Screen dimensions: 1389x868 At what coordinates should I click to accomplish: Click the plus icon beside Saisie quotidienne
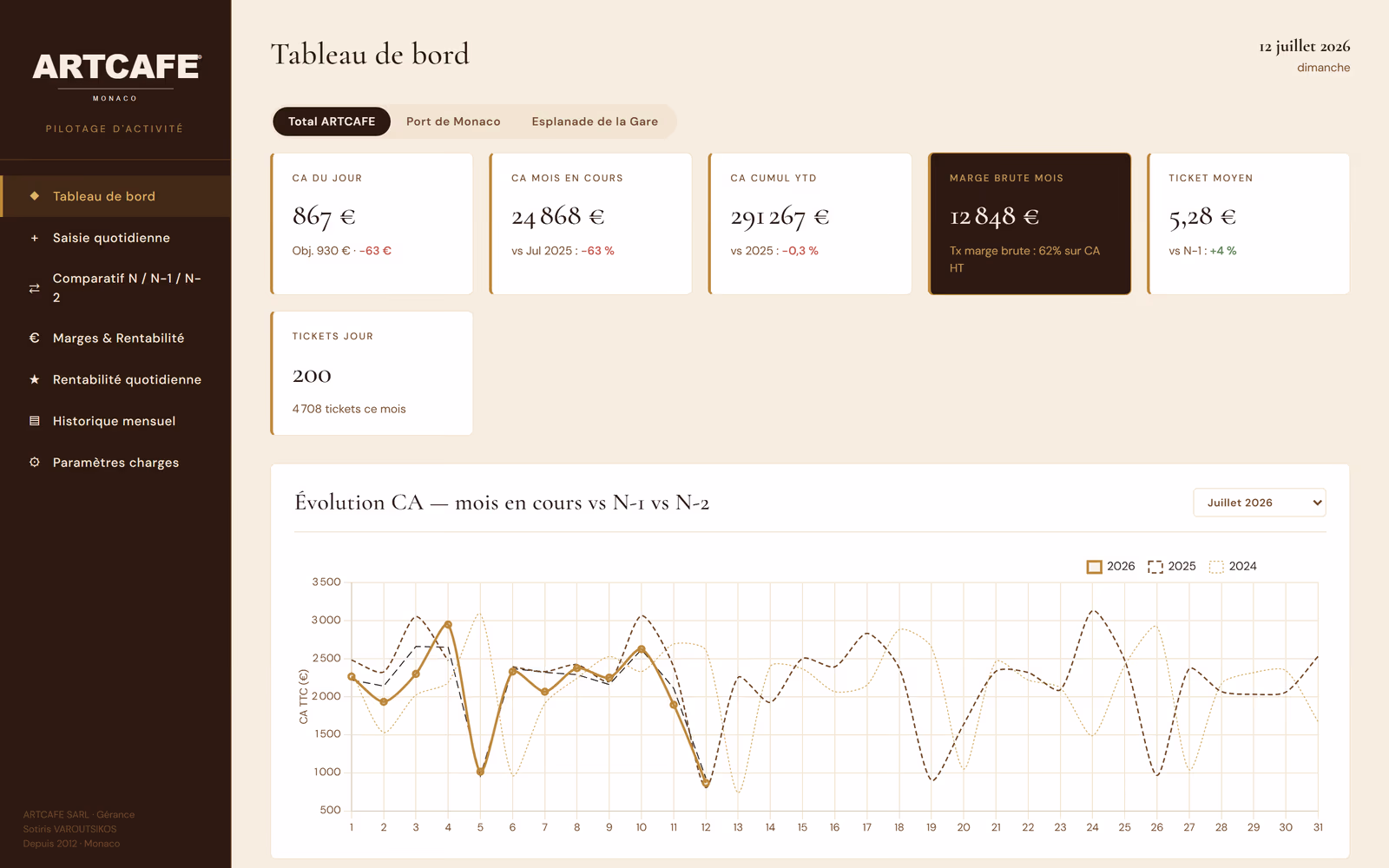[x=35, y=238]
